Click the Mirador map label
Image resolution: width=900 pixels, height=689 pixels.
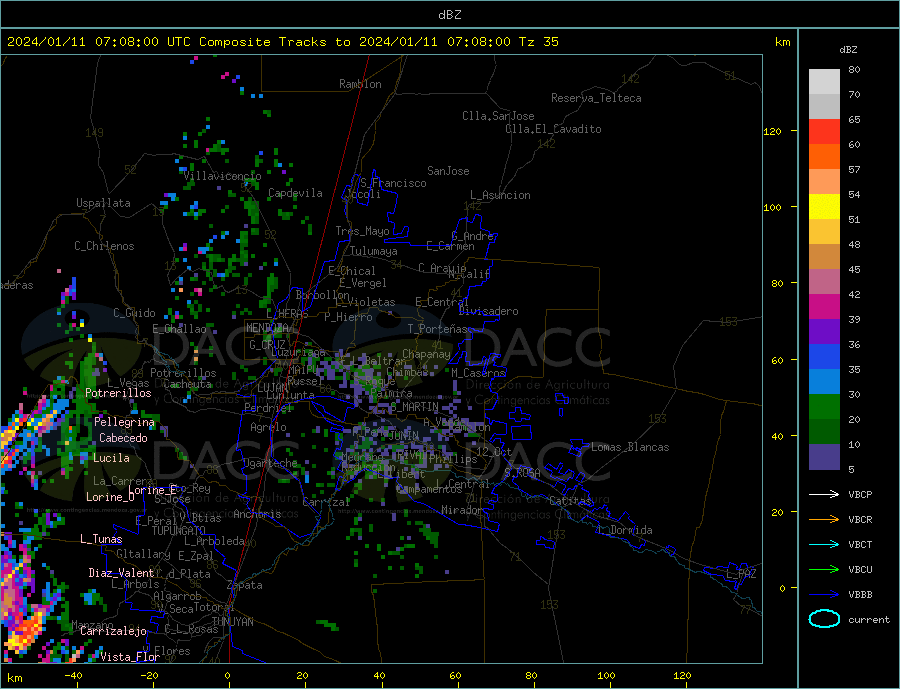(463, 510)
